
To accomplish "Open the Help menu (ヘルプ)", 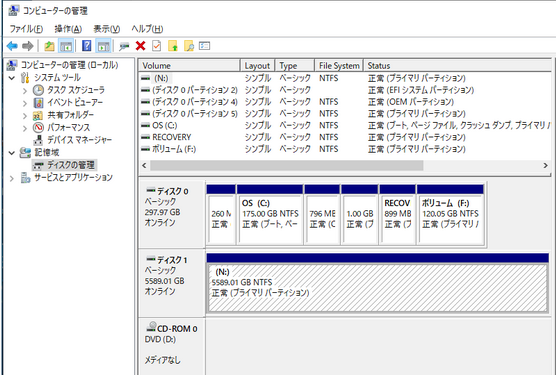I will (147, 29).
